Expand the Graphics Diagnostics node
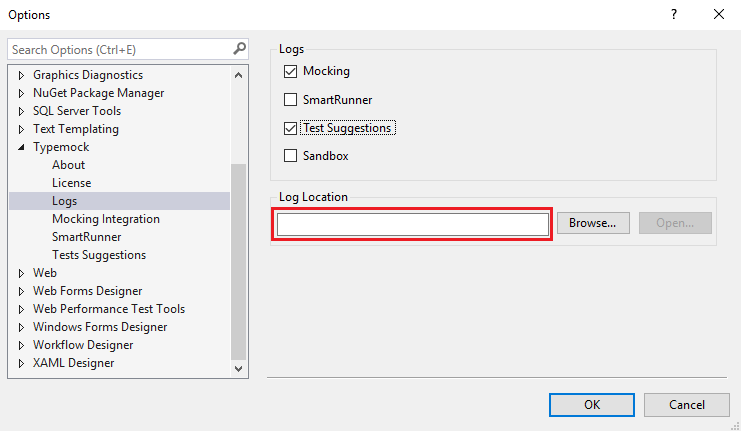This screenshot has height=431, width=741. (x=22, y=75)
